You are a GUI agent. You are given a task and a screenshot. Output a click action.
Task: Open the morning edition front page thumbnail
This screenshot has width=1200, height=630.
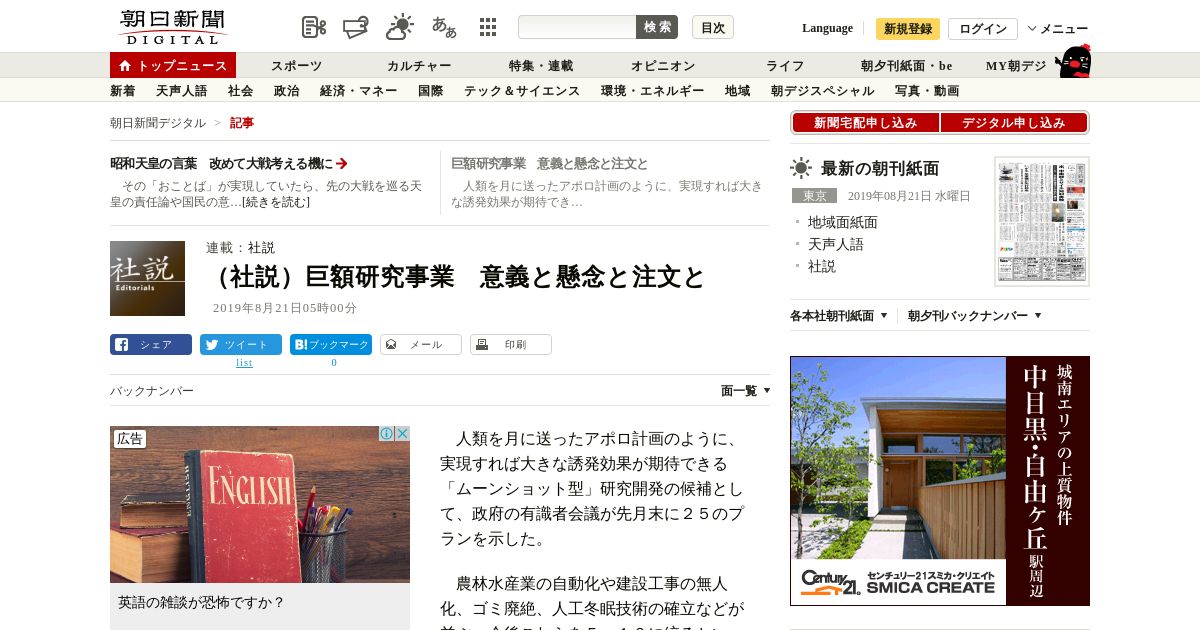pos(1042,222)
